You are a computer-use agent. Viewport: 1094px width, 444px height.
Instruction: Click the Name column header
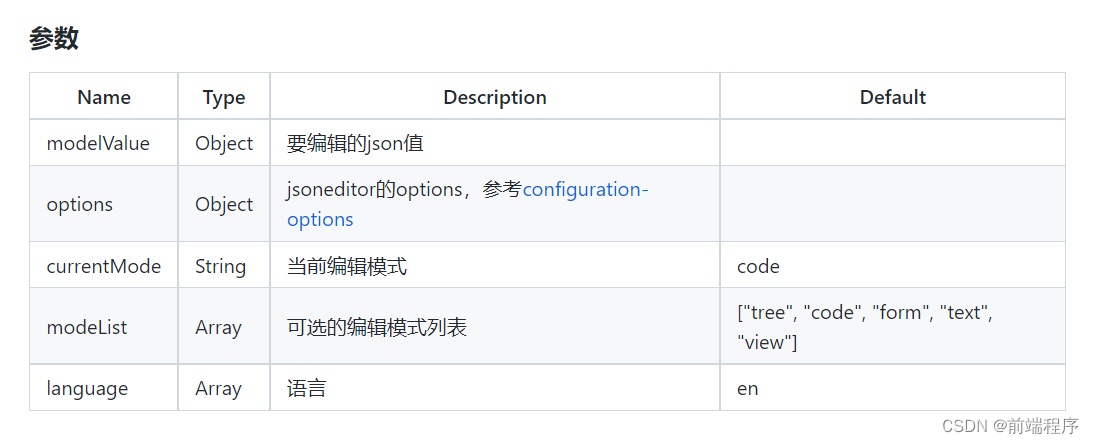(x=104, y=97)
